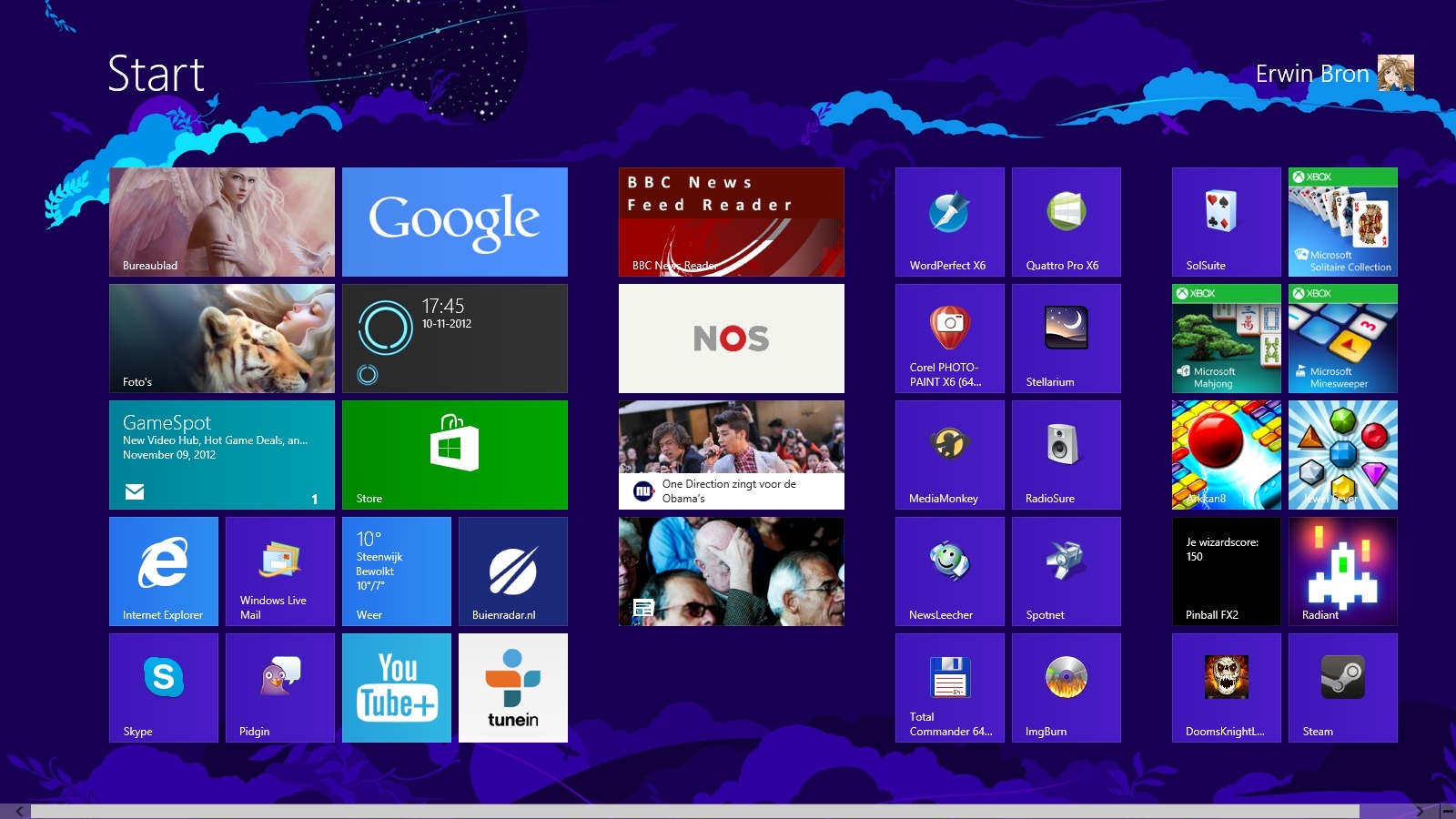Open NewsLeecher
This screenshot has width=1456, height=819.
click(x=950, y=571)
